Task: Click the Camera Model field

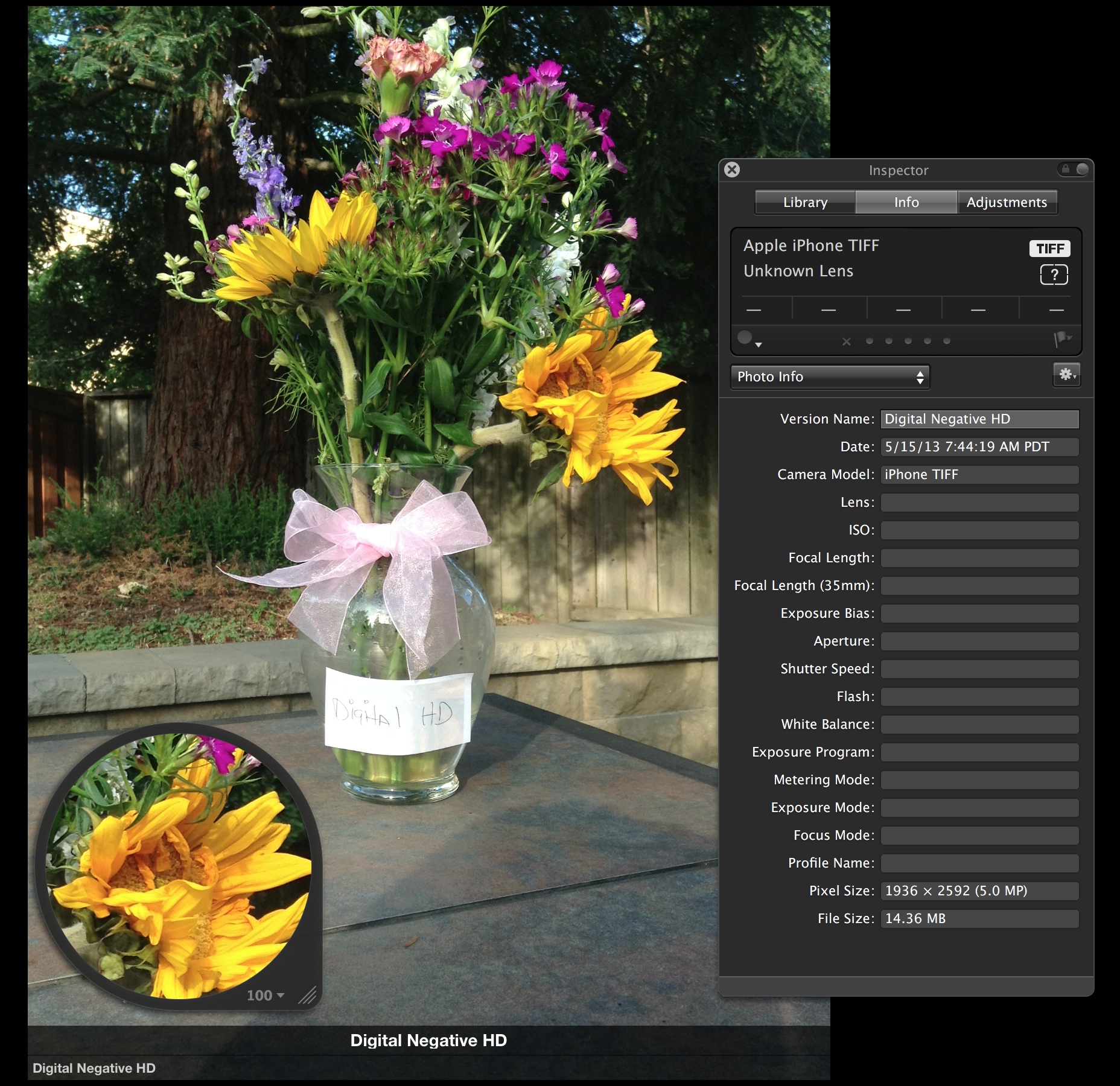Action: point(979,475)
